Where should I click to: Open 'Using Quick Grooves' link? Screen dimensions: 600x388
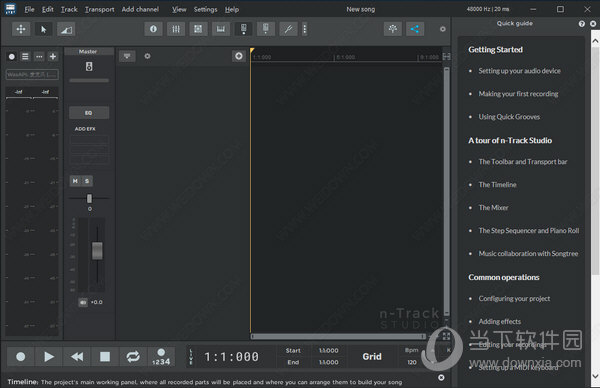coord(509,117)
